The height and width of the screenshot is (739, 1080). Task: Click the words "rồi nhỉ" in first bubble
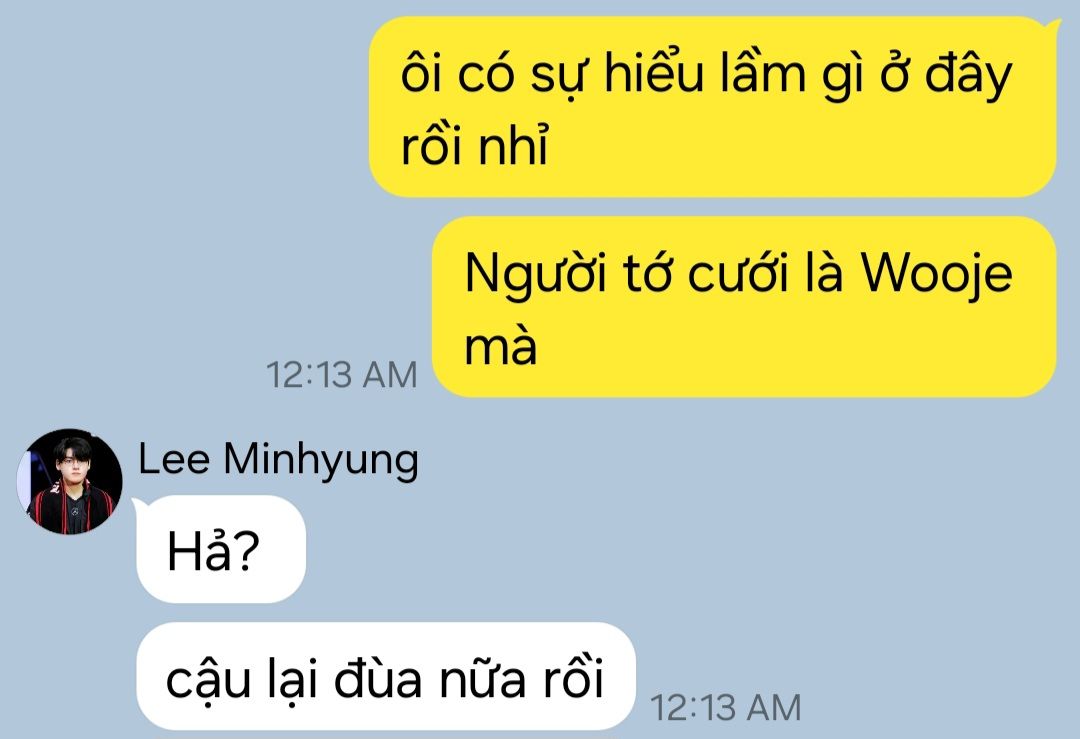(475, 147)
